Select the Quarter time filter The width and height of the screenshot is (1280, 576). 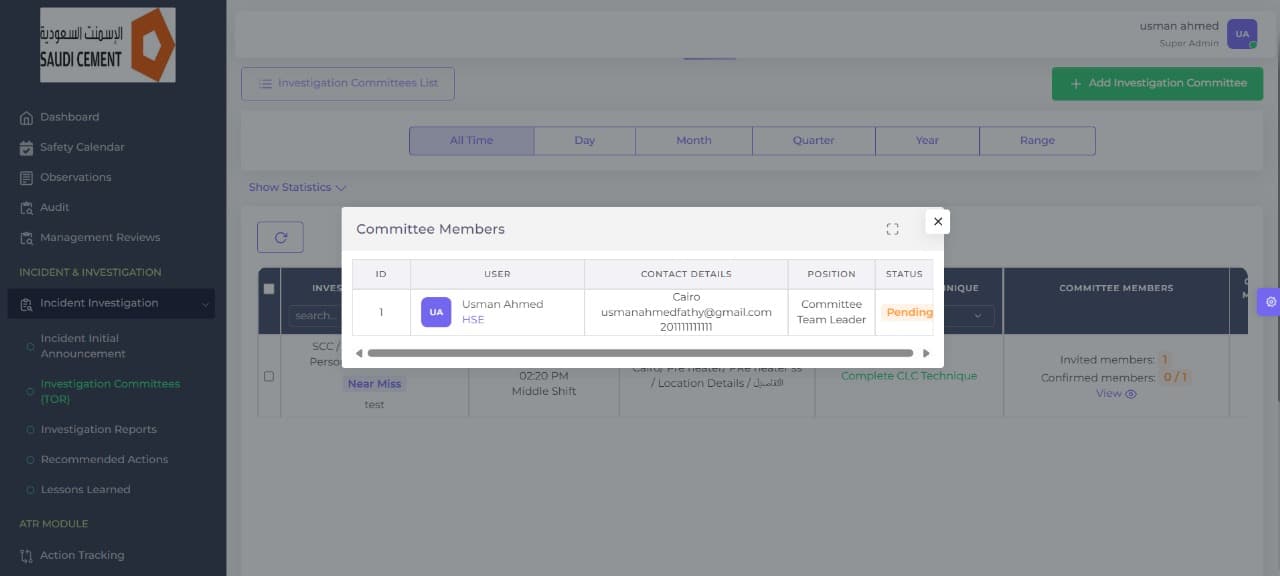[813, 140]
